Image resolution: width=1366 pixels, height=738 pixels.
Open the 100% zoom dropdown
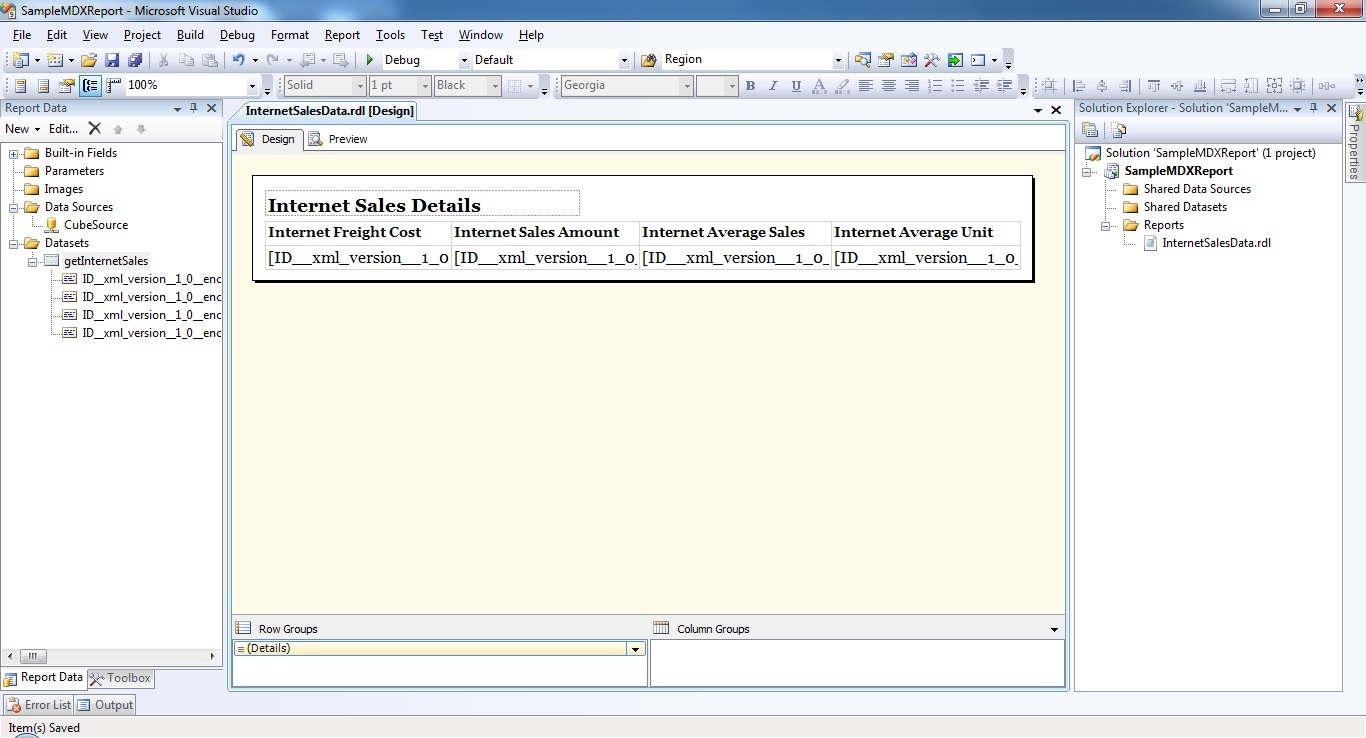coord(252,86)
